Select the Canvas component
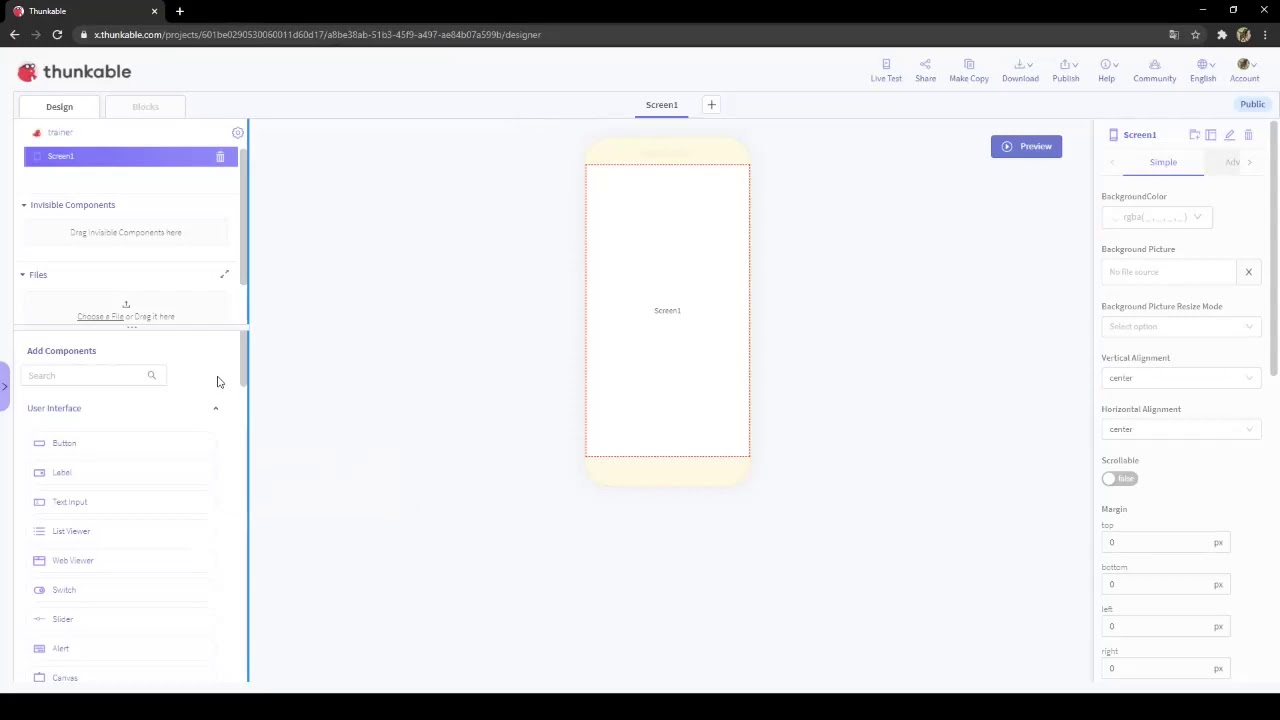This screenshot has height=720, width=1280. (123, 678)
